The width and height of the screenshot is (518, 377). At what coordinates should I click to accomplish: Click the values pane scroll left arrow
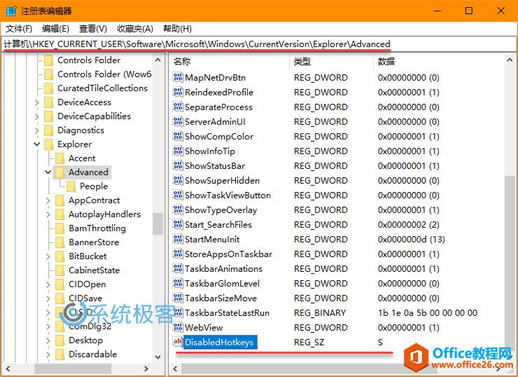[176, 368]
